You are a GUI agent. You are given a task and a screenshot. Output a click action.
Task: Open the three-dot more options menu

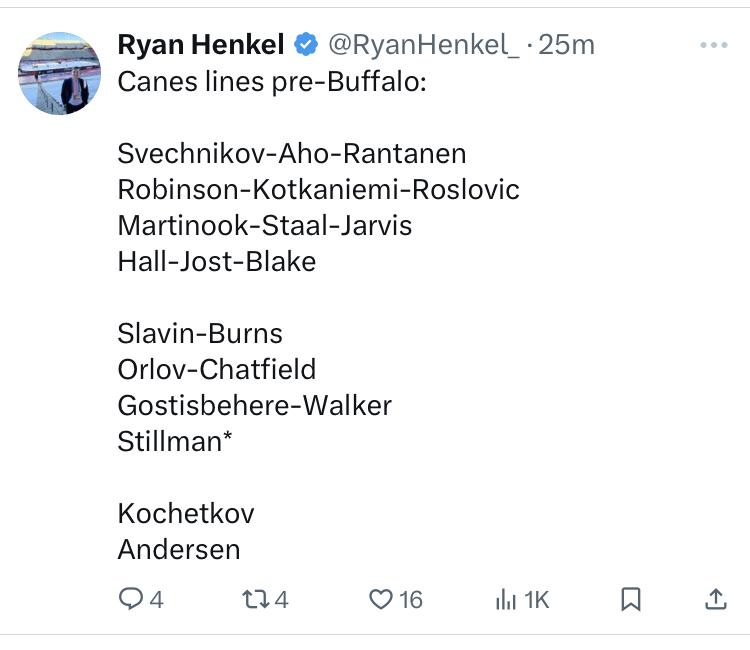[x=714, y=45]
